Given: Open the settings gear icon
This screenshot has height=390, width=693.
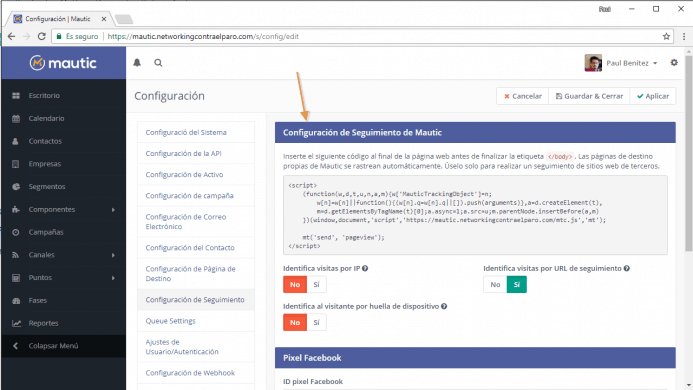Looking at the screenshot, I should point(674,63).
